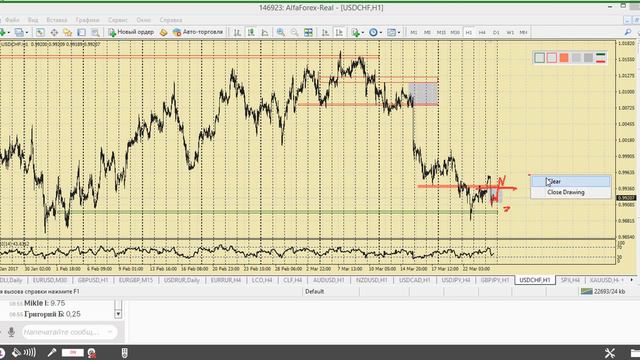This screenshot has height=360, width=640.
Task: Toggle the auto scroll chart icon
Action: coord(325,32)
